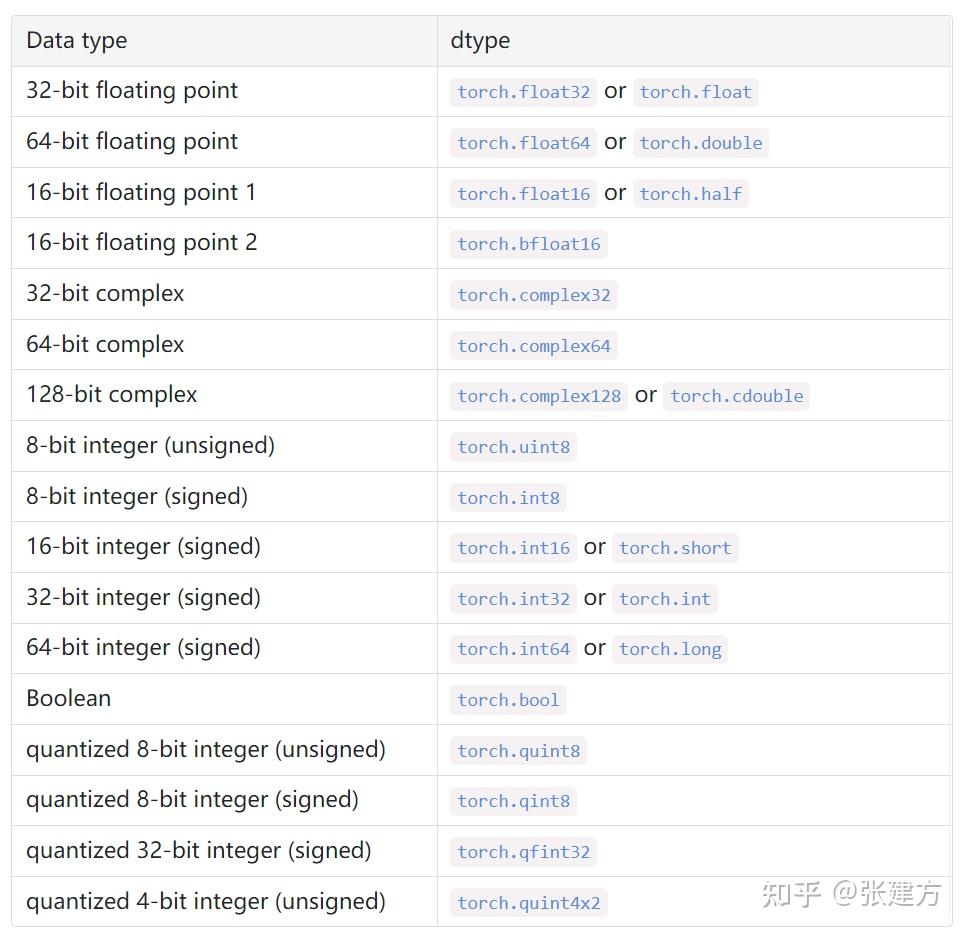This screenshot has width=967, height=932.
Task: Open the torch.double code link
Action: point(700,143)
